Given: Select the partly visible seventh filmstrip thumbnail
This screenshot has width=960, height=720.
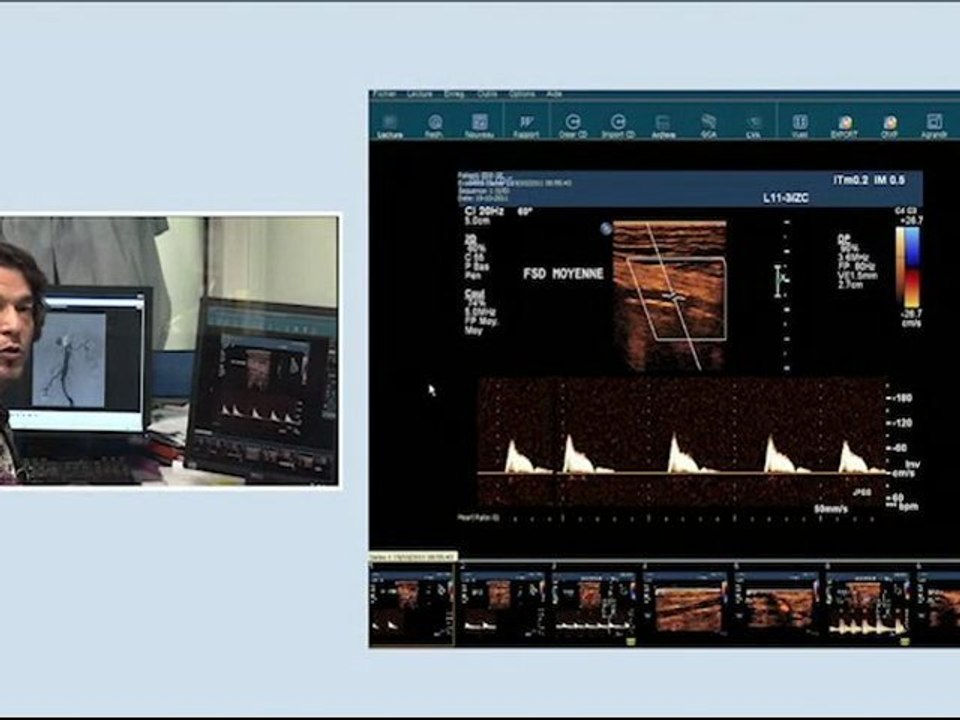Looking at the screenshot, I should [939, 604].
